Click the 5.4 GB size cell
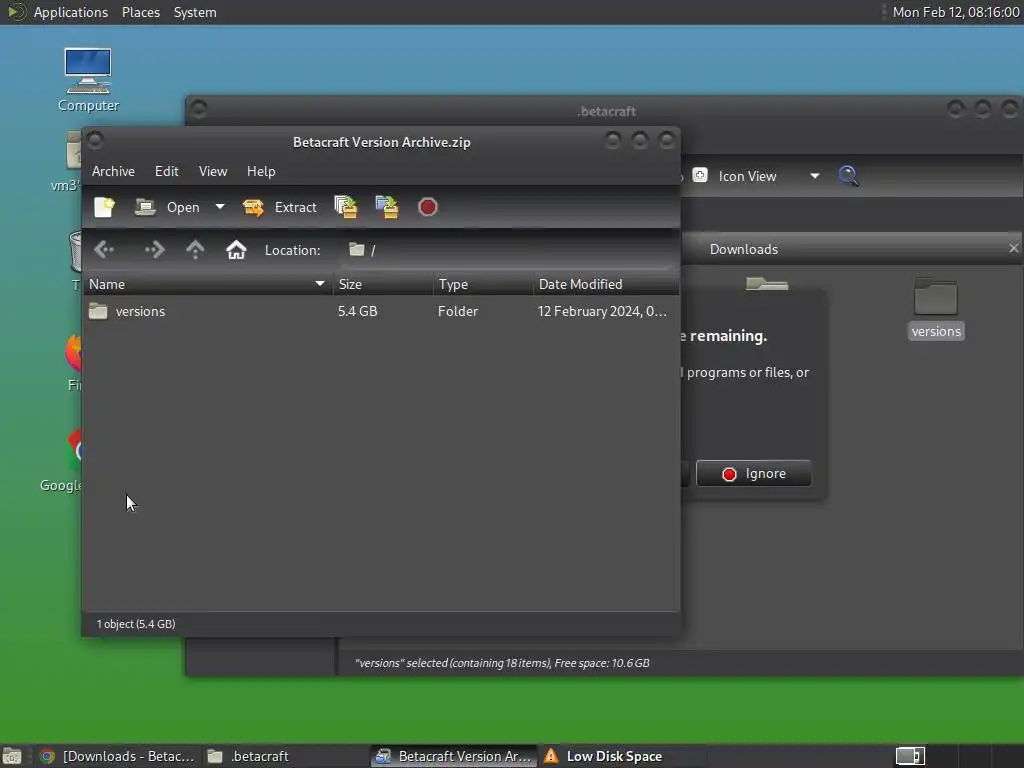Image resolution: width=1024 pixels, height=768 pixels. tap(358, 312)
